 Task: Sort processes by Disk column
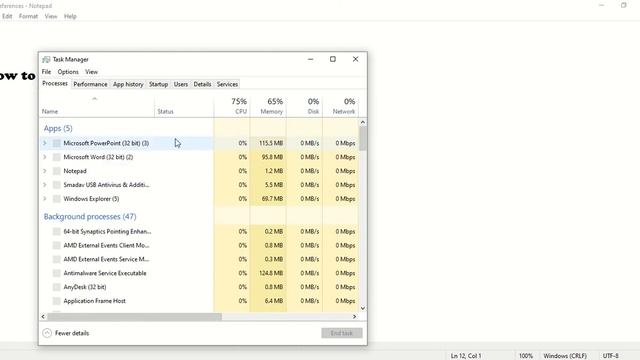pyautogui.click(x=304, y=106)
